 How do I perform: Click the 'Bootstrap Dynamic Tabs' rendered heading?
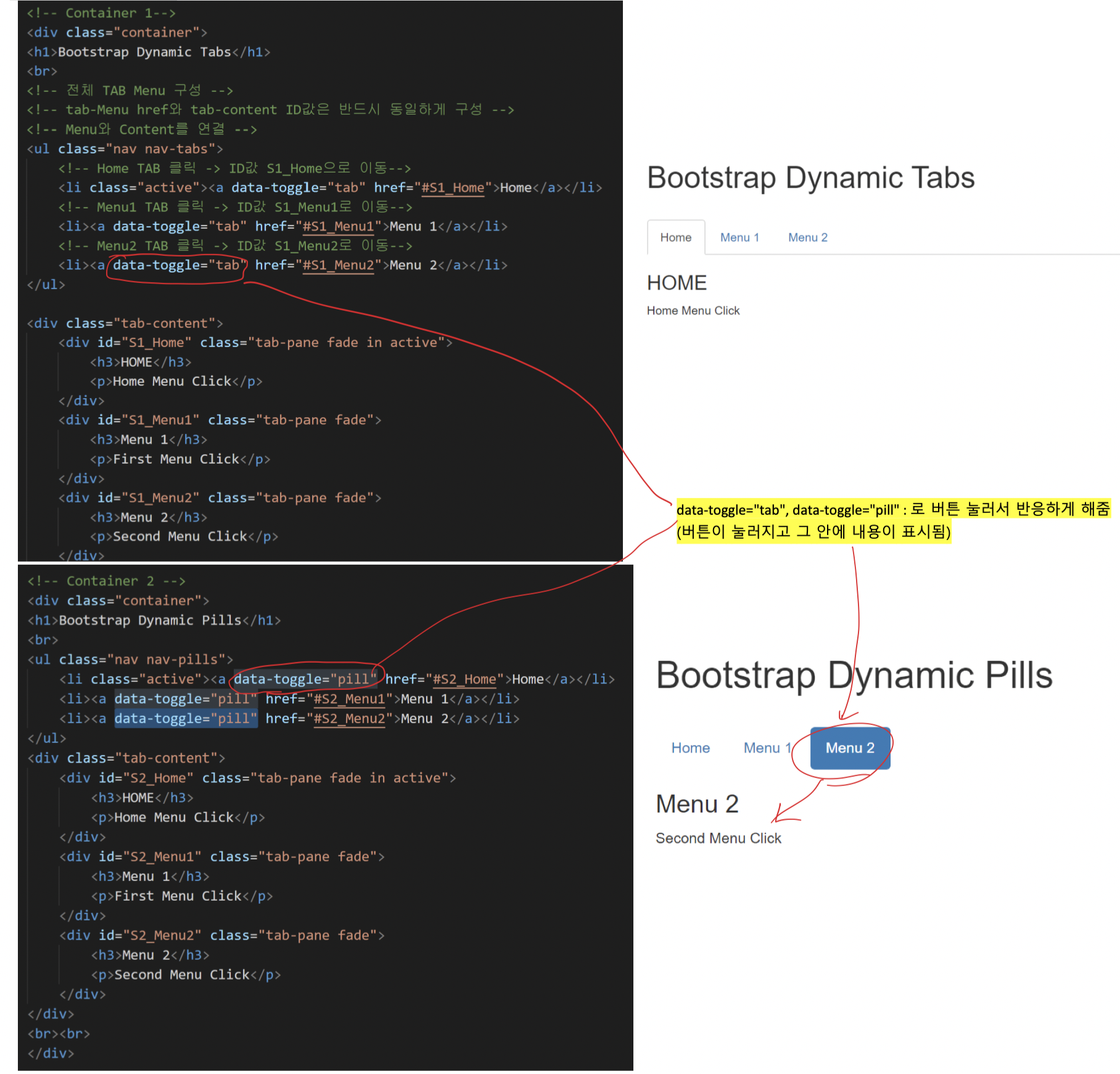tap(810, 178)
